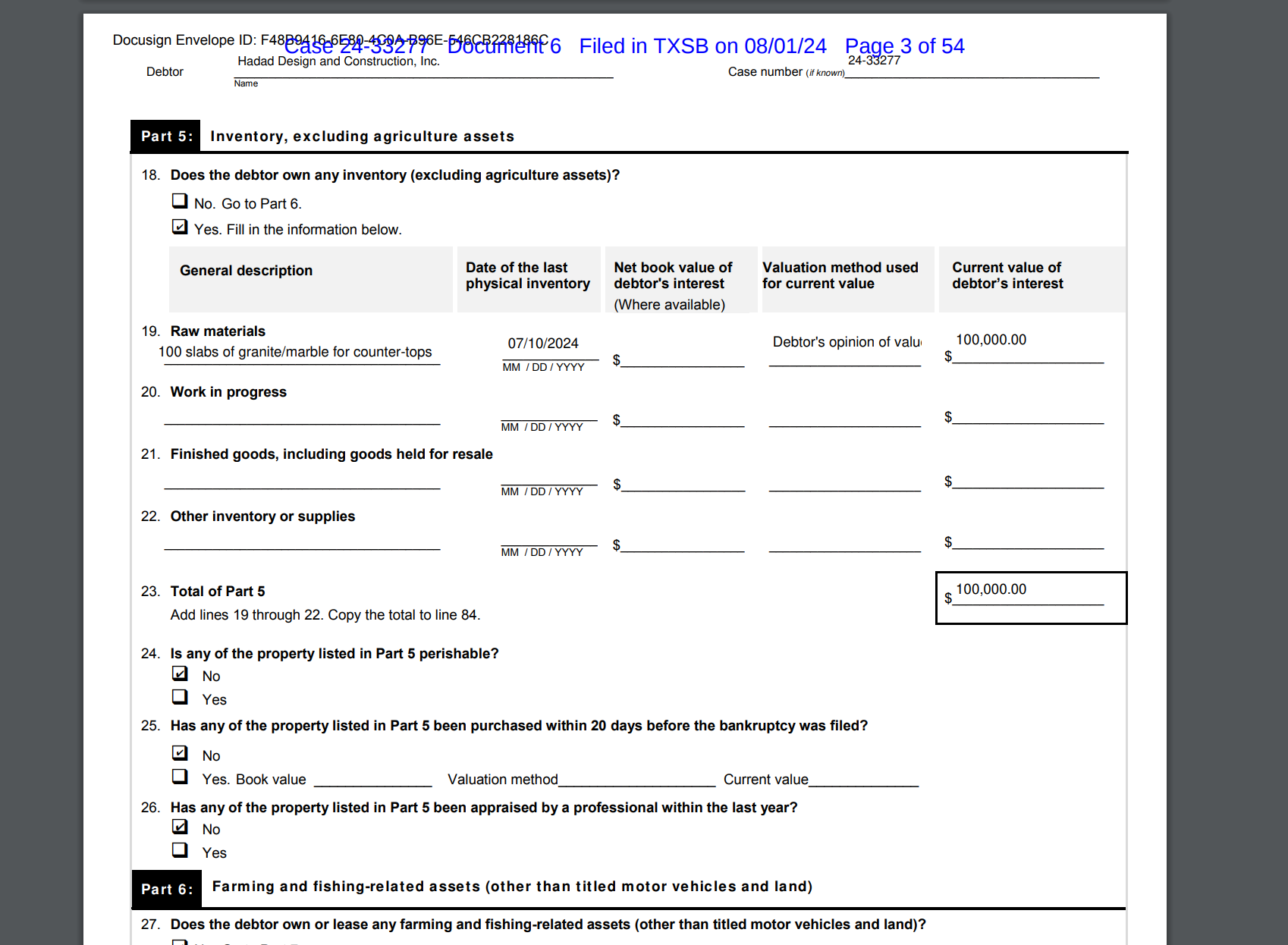Check the 'No. Go to Part 6' checkbox
The height and width of the screenshot is (945, 1288).
tap(180, 201)
